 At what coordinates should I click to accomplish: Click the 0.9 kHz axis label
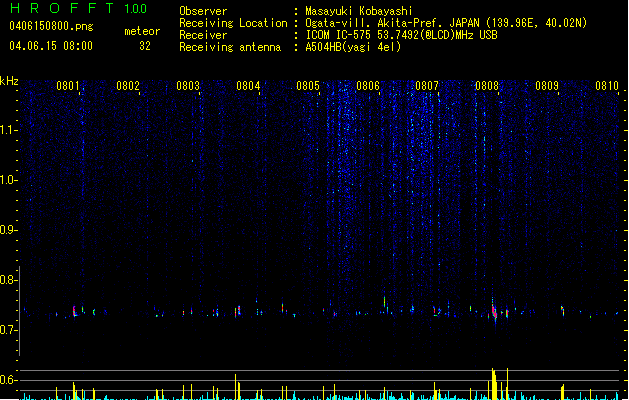[x=9, y=230]
